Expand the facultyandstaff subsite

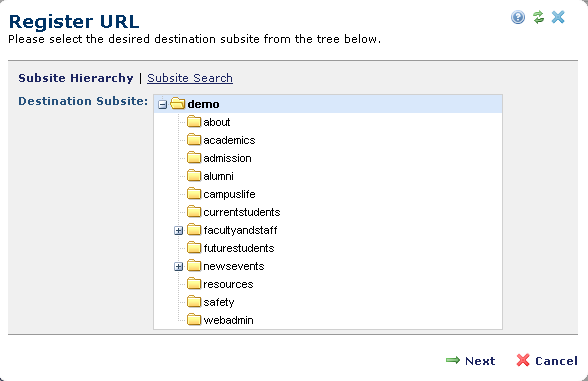click(x=178, y=231)
